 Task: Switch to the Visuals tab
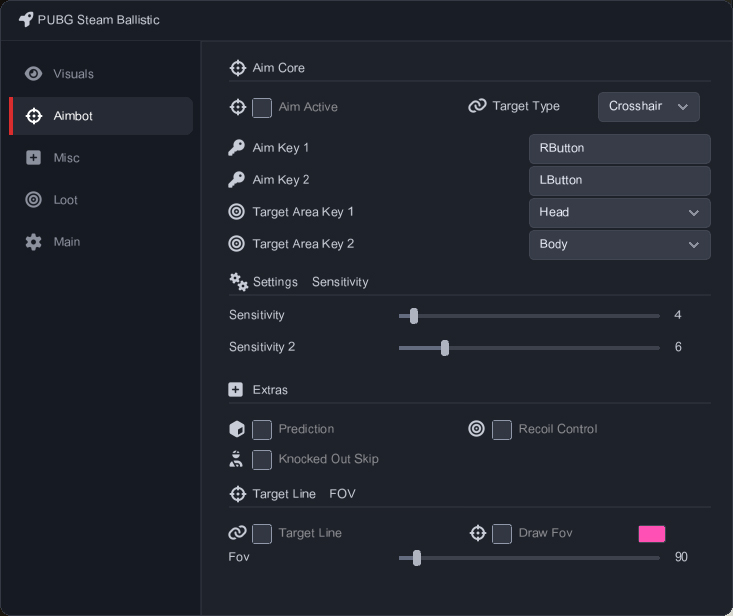[x=101, y=74]
